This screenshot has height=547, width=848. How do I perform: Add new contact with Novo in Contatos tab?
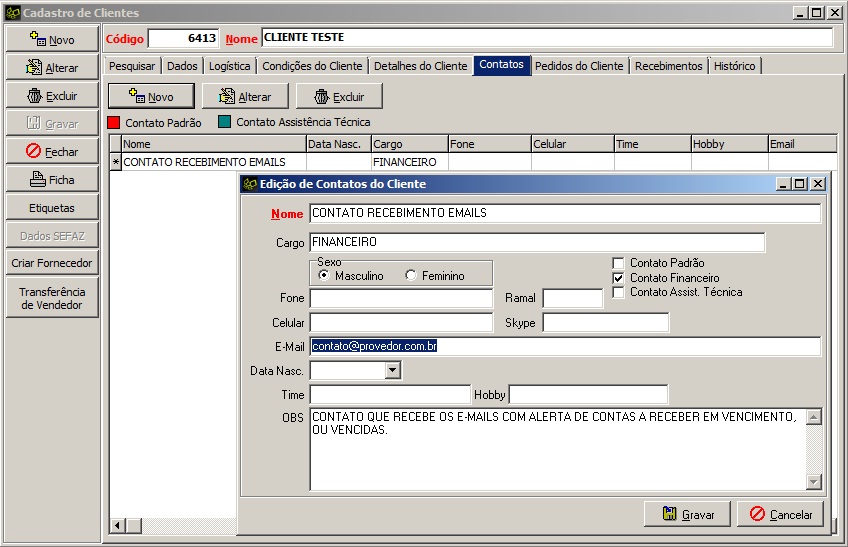pos(151,97)
